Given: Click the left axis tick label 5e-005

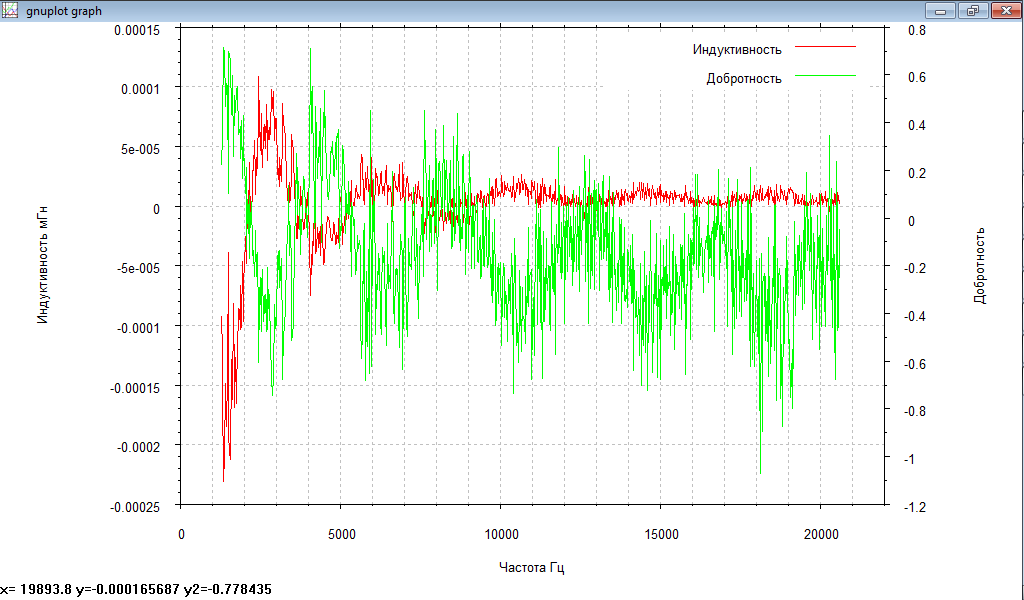Looking at the screenshot, I should point(142,150).
